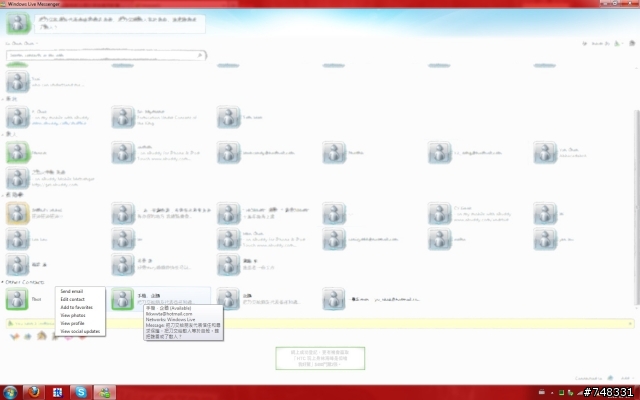The width and height of the screenshot is (640, 400).
Task: Open the green-bordered advertisement banner
Action: tap(320, 358)
